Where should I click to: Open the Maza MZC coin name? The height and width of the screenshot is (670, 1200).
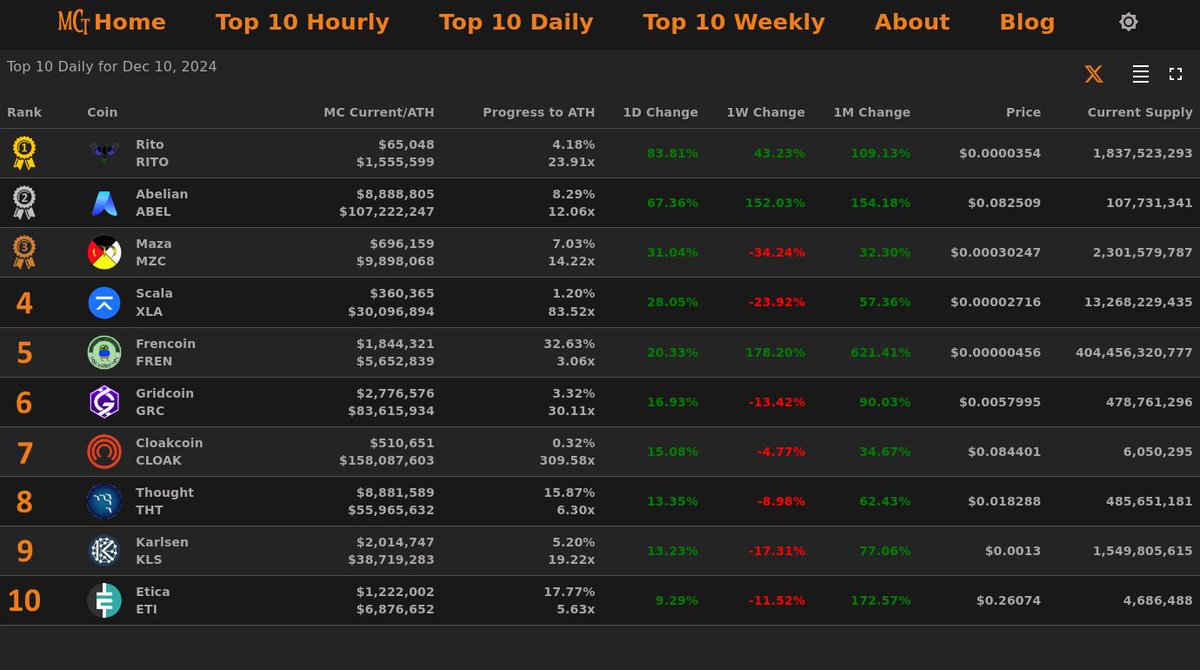(154, 253)
